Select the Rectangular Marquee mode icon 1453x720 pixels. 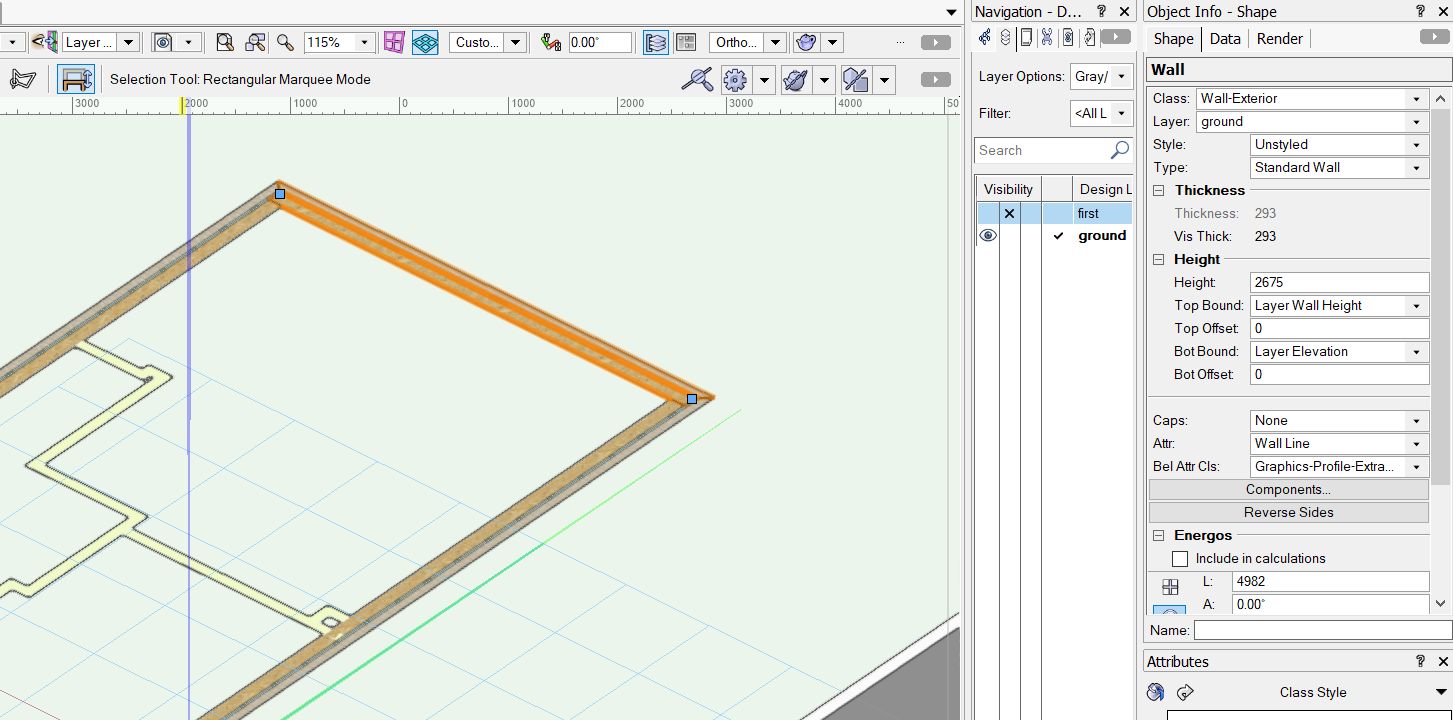(x=76, y=79)
